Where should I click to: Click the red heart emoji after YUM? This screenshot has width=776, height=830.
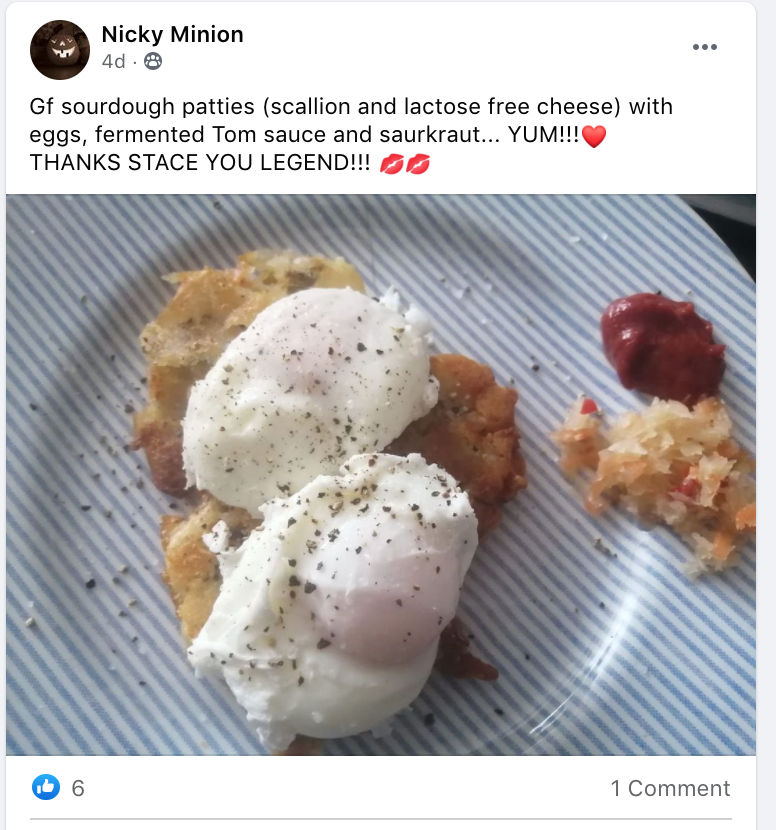(594, 137)
